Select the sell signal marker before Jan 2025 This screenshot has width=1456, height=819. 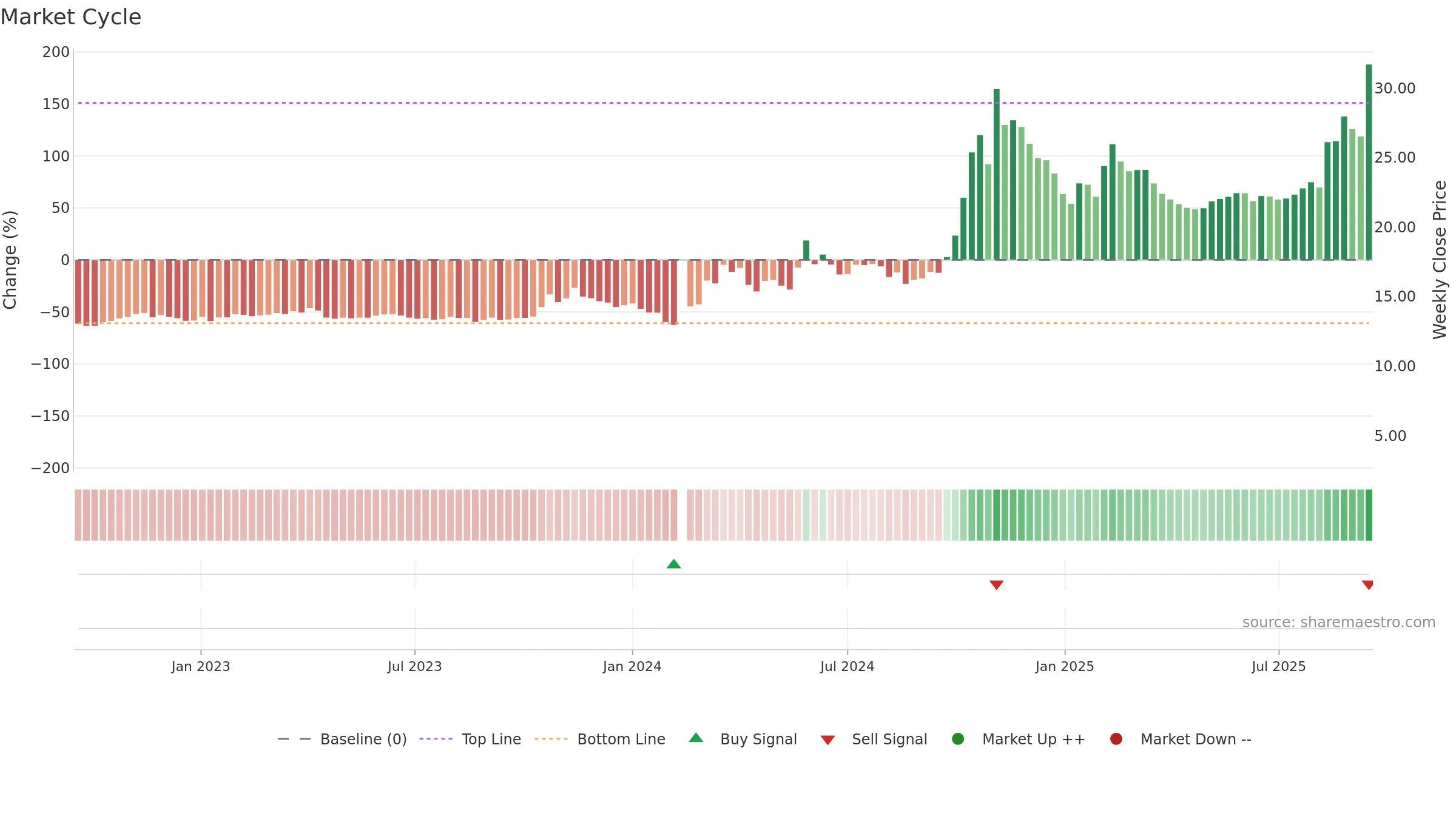[996, 585]
